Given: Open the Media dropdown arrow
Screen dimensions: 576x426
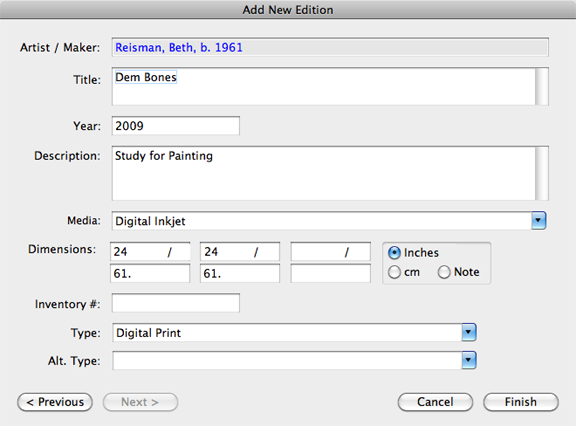Looking at the screenshot, I should coord(539,221).
